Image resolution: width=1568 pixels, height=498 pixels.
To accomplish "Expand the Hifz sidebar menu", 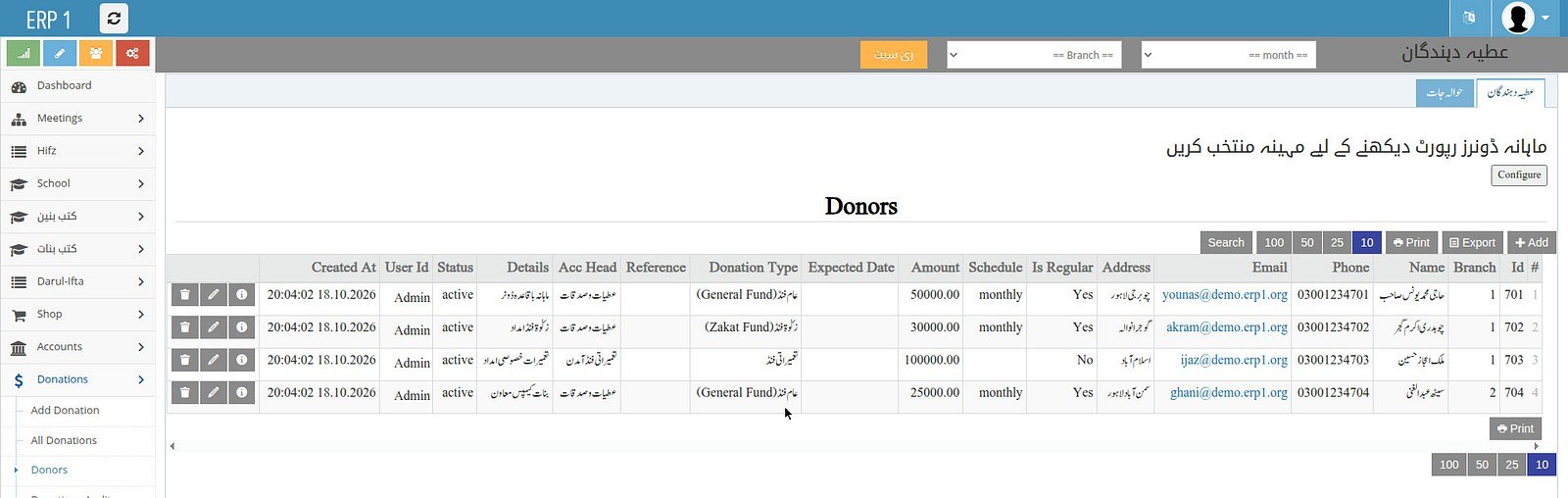I will click(77, 151).
